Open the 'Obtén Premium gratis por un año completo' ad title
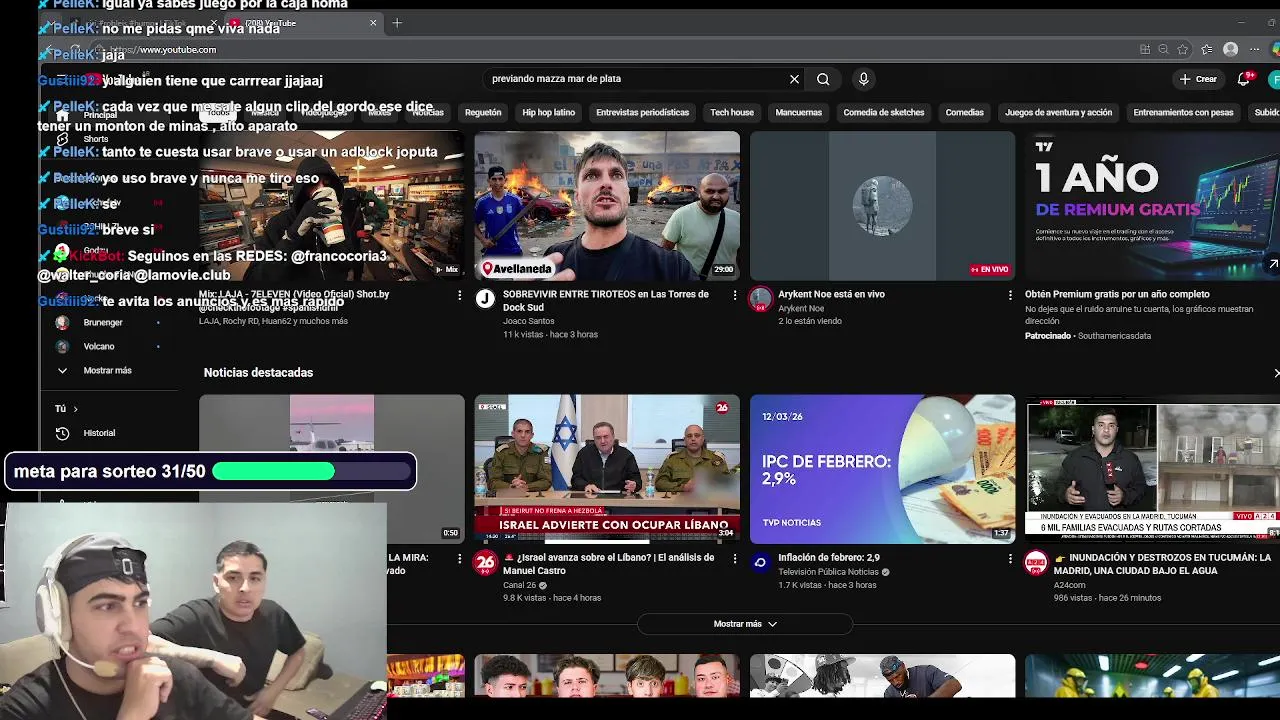 click(x=1117, y=295)
